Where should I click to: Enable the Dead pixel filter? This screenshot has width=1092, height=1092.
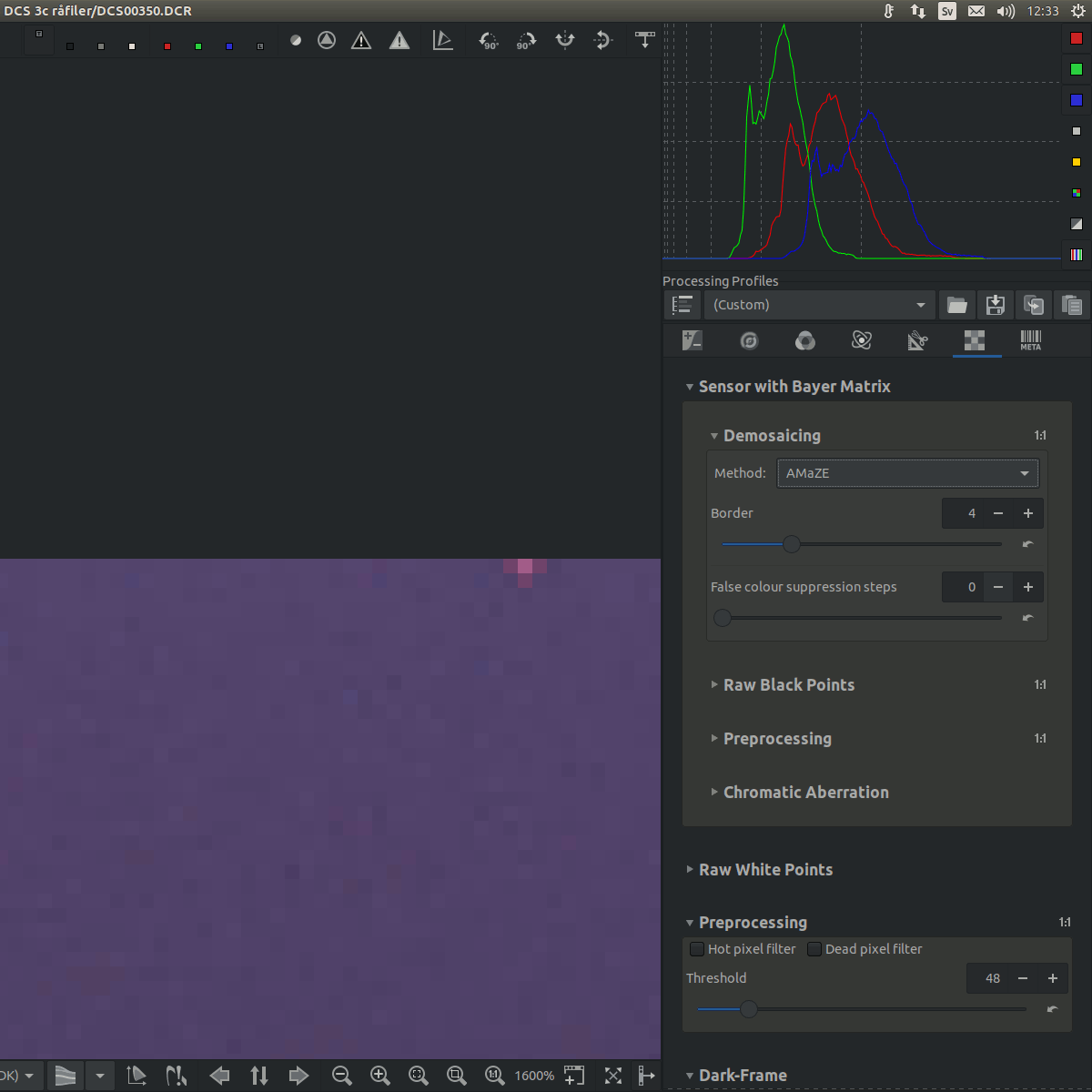click(x=814, y=949)
